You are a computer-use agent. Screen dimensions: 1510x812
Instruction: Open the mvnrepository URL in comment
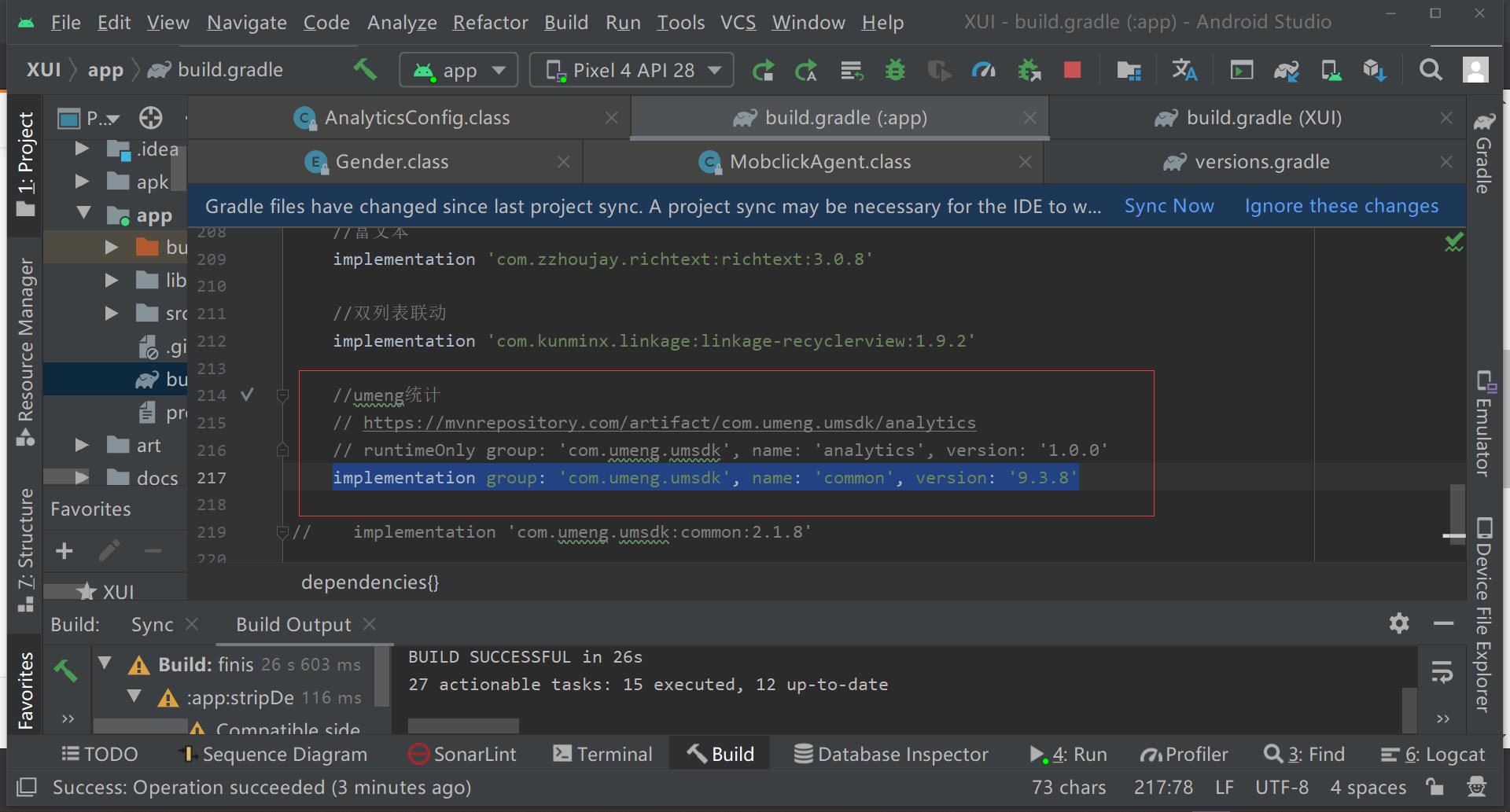[668, 423]
